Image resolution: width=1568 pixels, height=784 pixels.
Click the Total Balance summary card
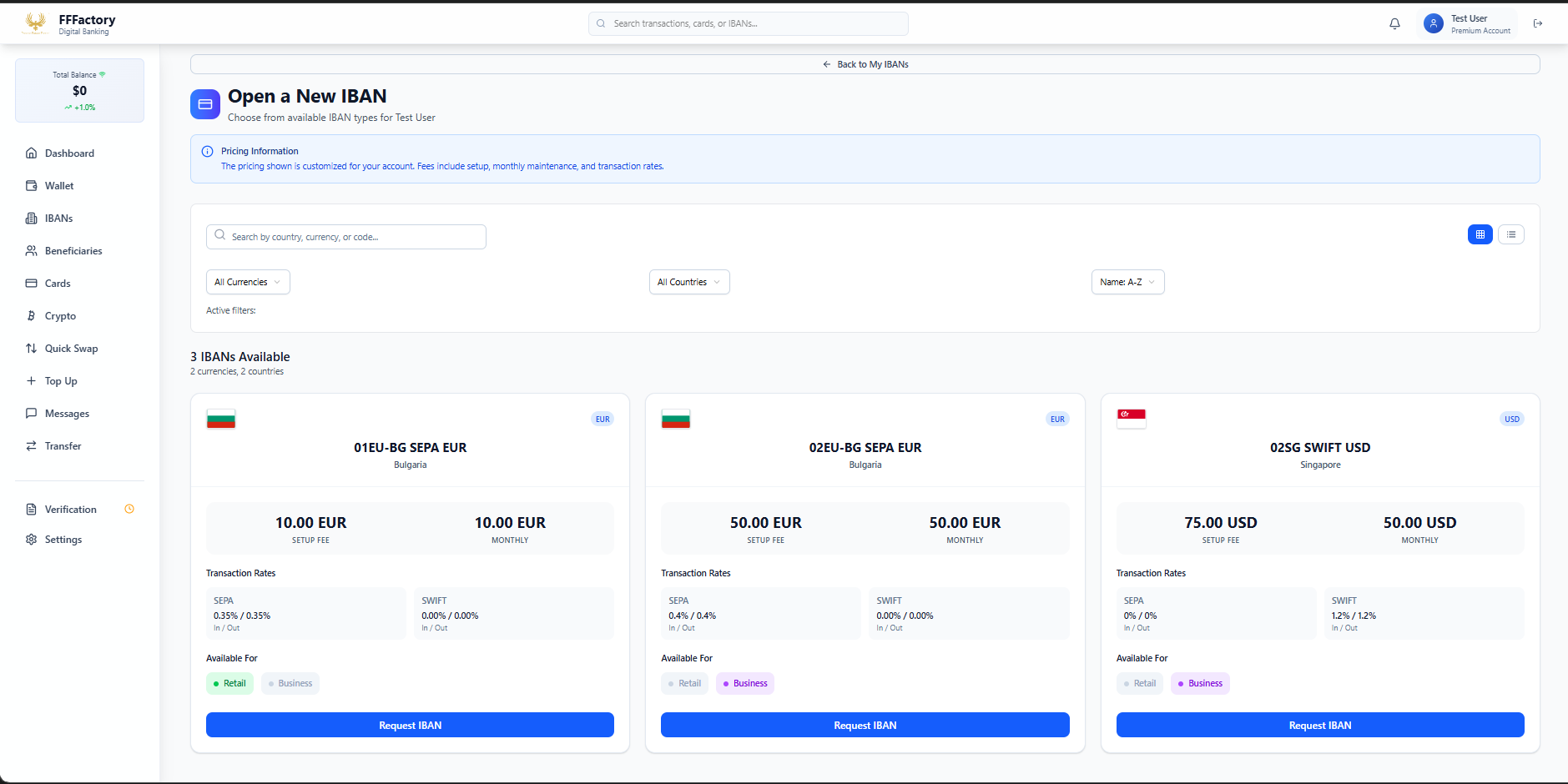click(79, 91)
